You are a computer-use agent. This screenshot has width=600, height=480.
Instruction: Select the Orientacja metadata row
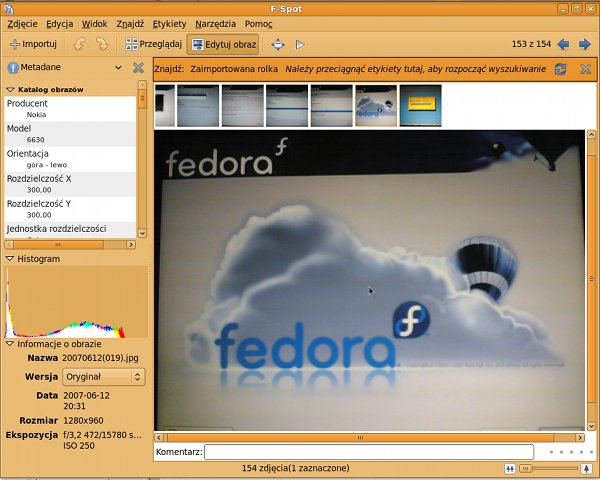pyautogui.click(x=70, y=159)
